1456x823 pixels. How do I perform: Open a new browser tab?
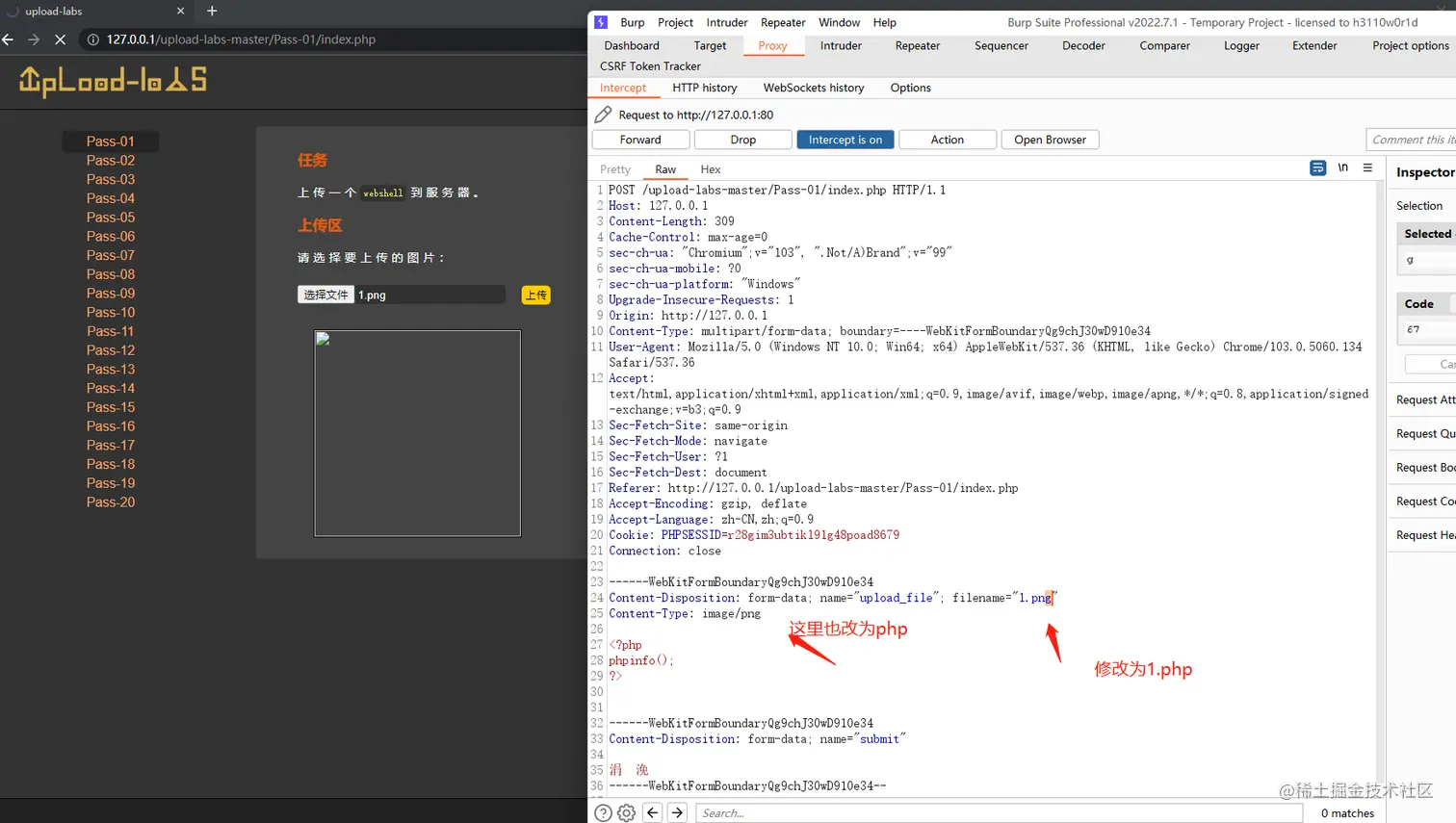point(212,11)
